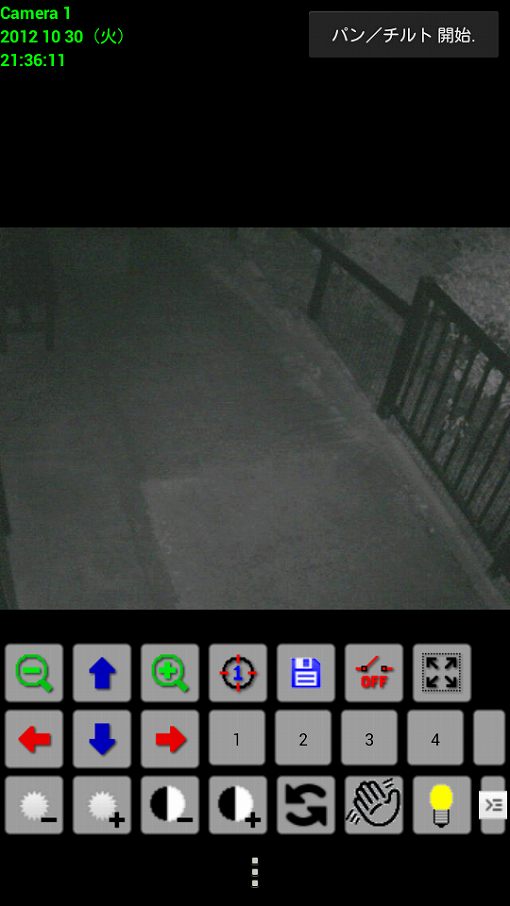Toggle the yellow light bulb
This screenshot has width=510, height=906.
(442, 805)
